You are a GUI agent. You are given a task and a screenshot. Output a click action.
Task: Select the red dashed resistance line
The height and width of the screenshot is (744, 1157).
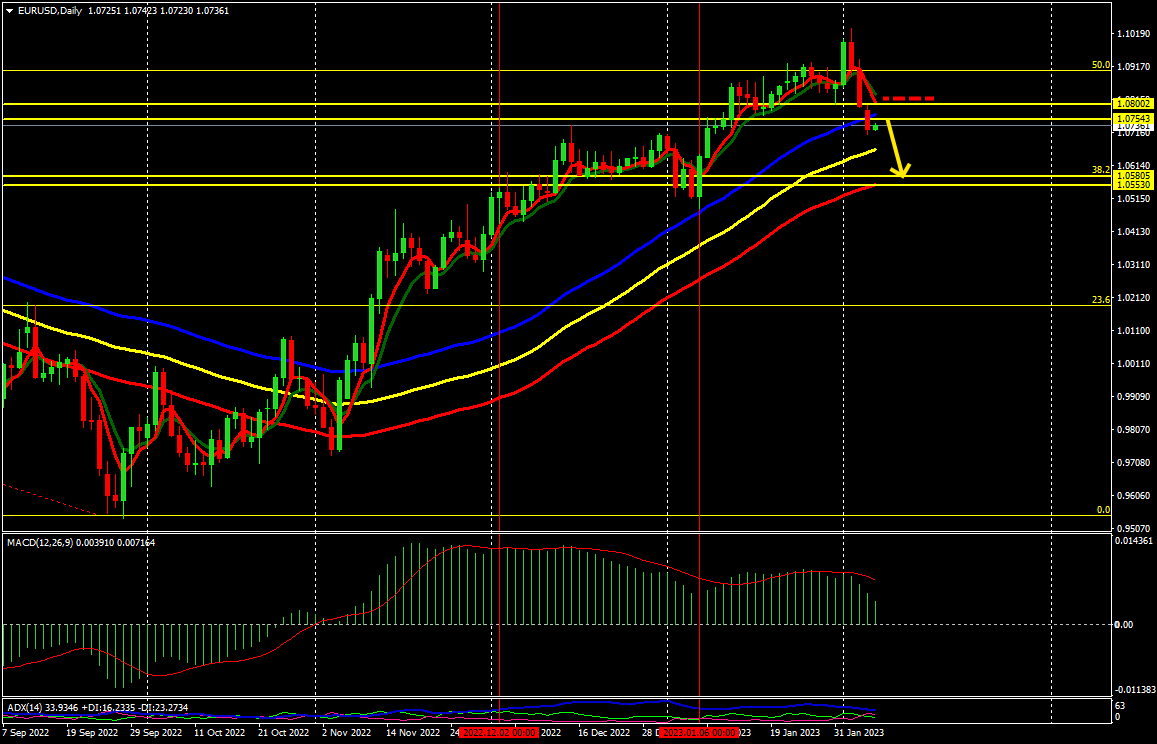click(908, 99)
